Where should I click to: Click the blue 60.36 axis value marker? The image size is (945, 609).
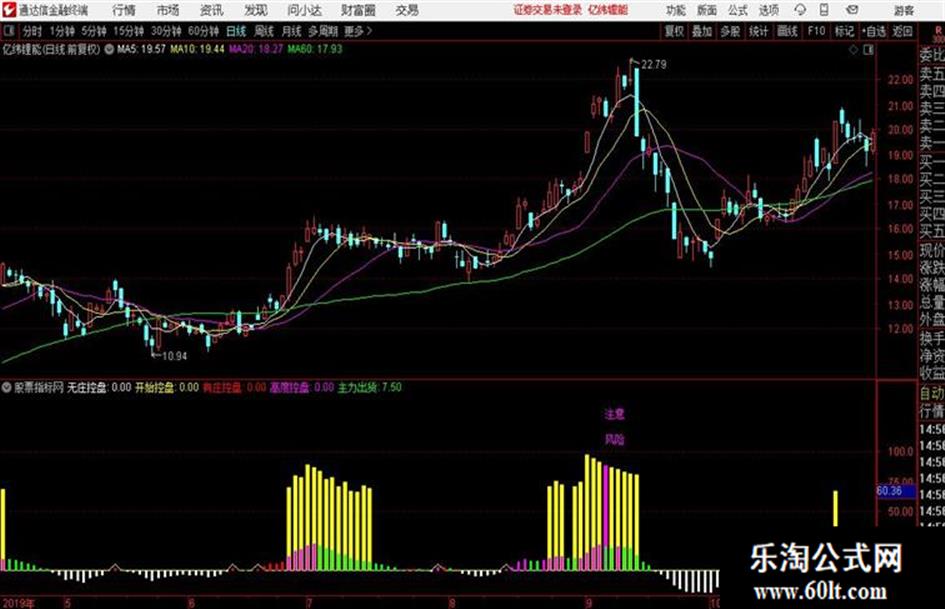coord(895,491)
